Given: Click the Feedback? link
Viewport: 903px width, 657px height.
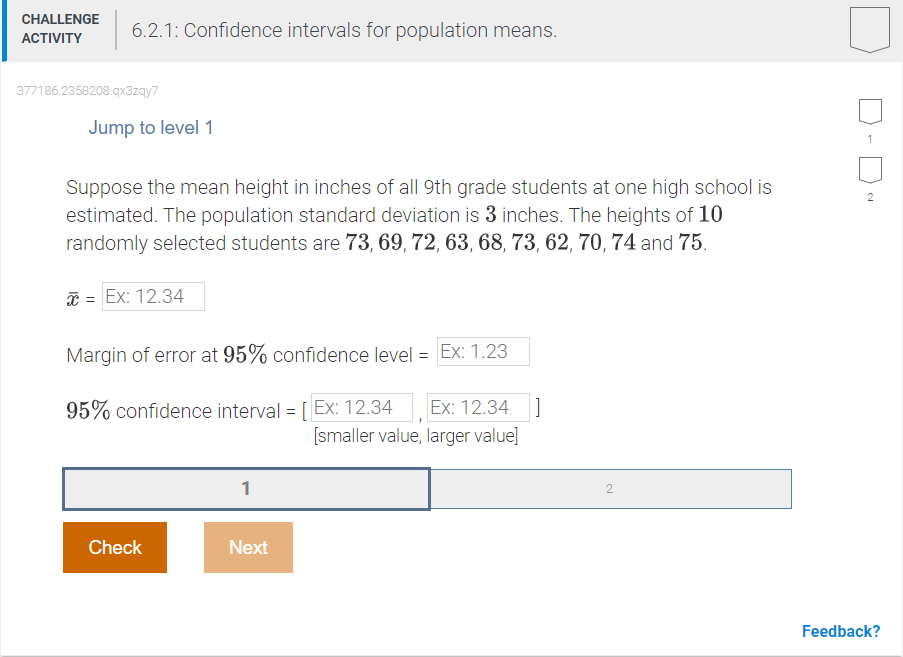Looking at the screenshot, I should tap(841, 631).
